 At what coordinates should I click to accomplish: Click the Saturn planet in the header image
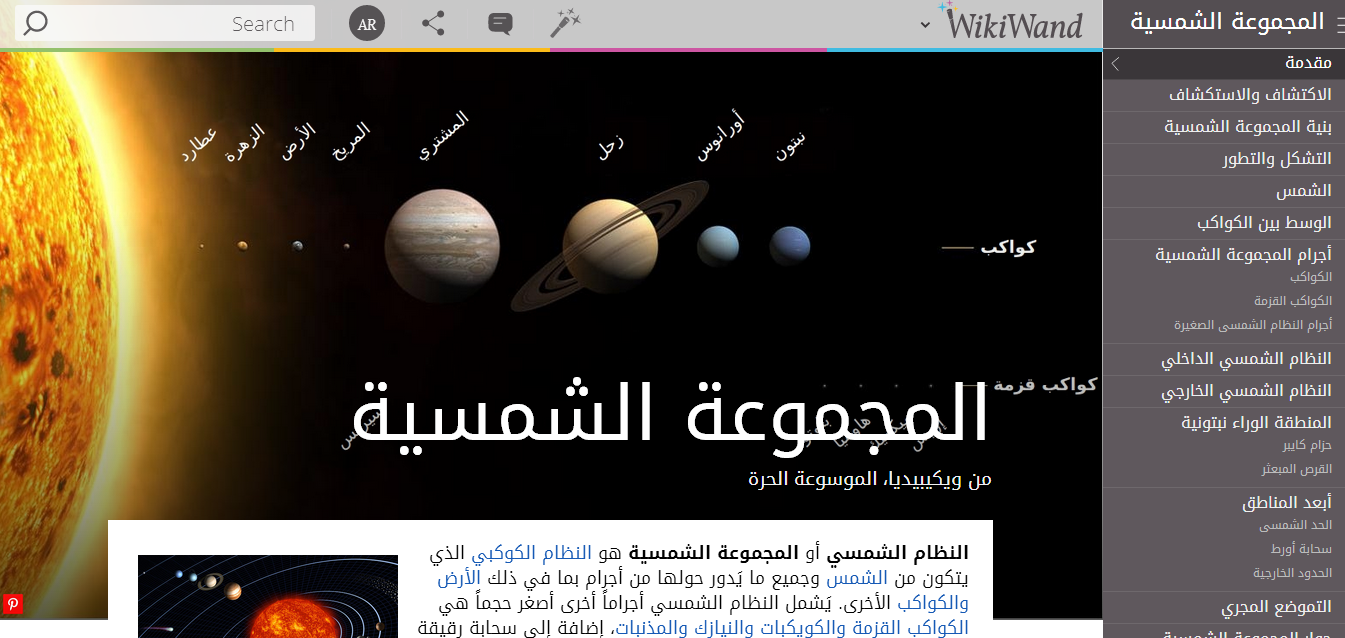tap(610, 247)
